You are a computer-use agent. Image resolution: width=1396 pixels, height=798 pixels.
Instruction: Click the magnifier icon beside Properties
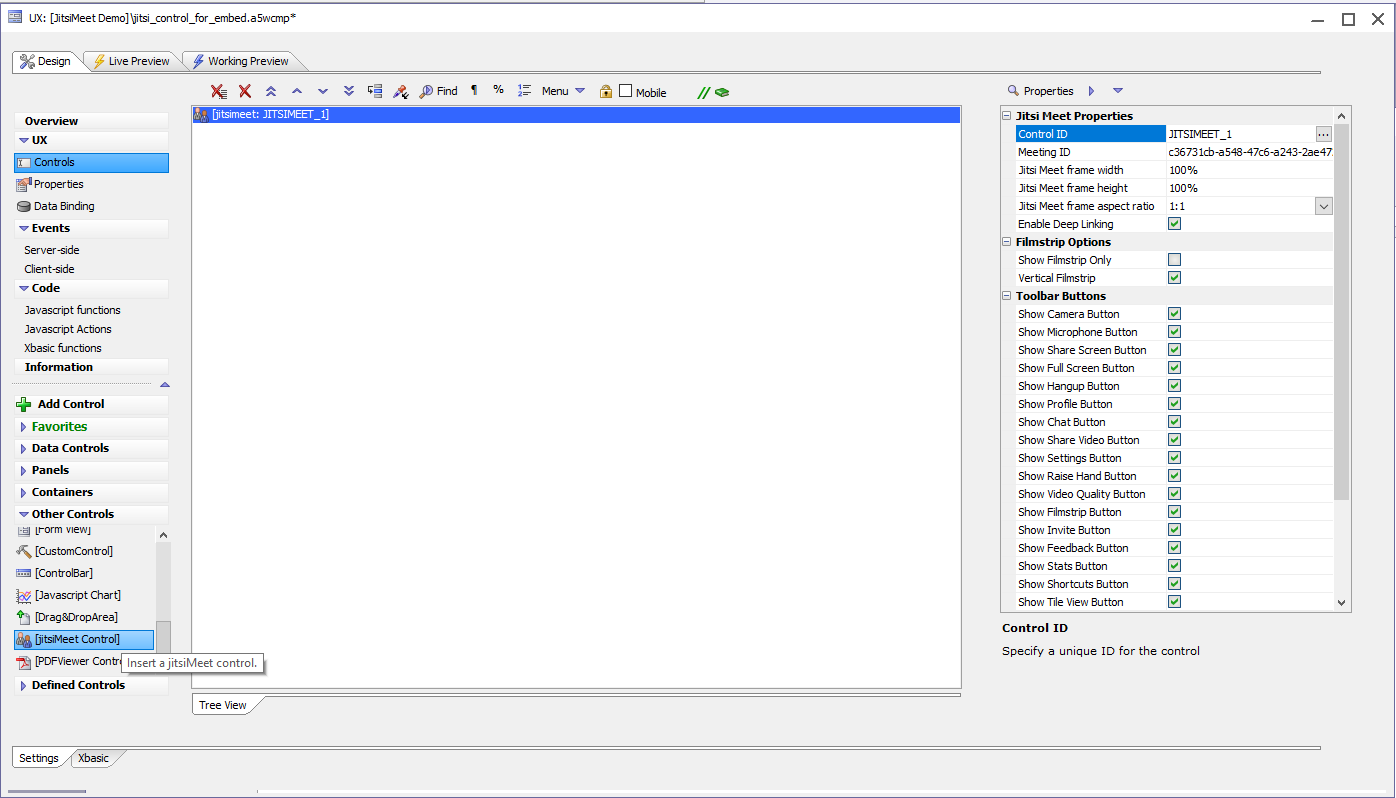pos(1013,91)
